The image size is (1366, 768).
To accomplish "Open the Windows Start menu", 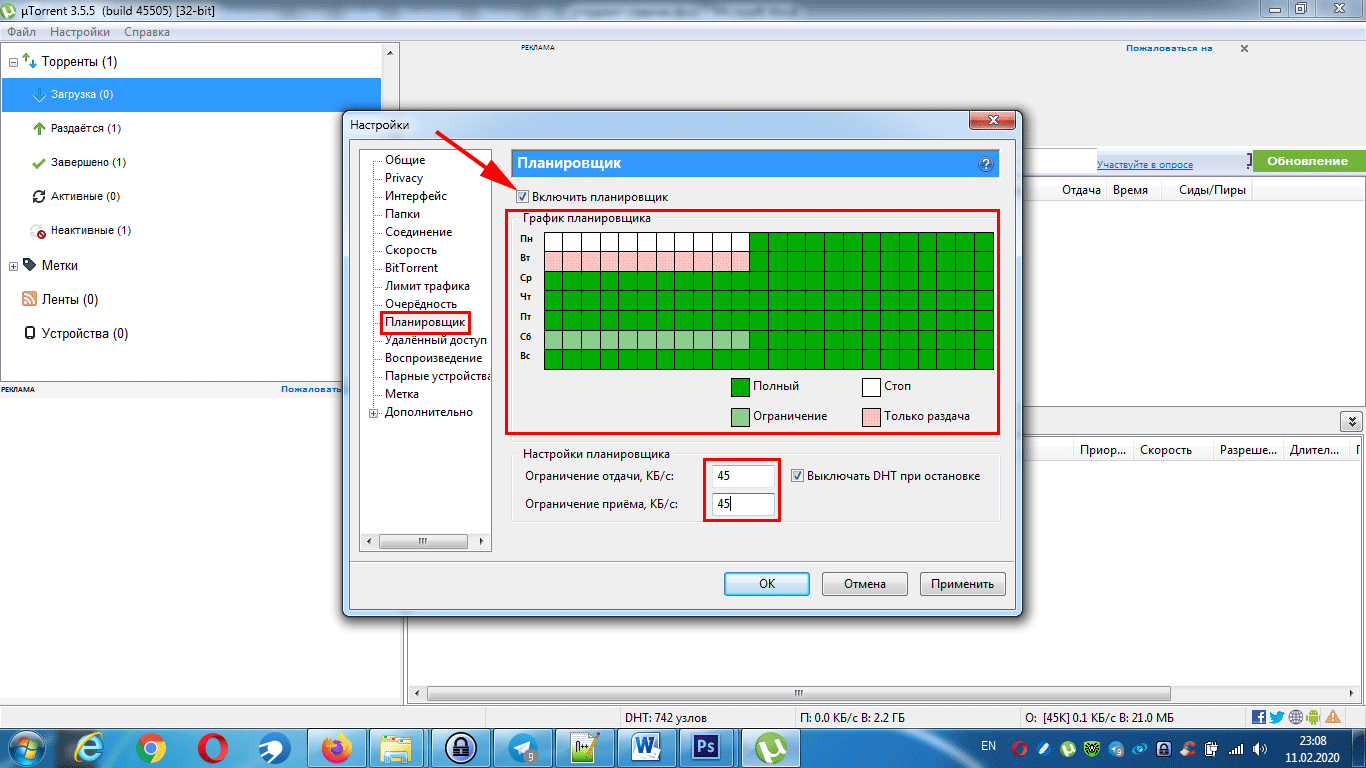I will [x=28, y=748].
